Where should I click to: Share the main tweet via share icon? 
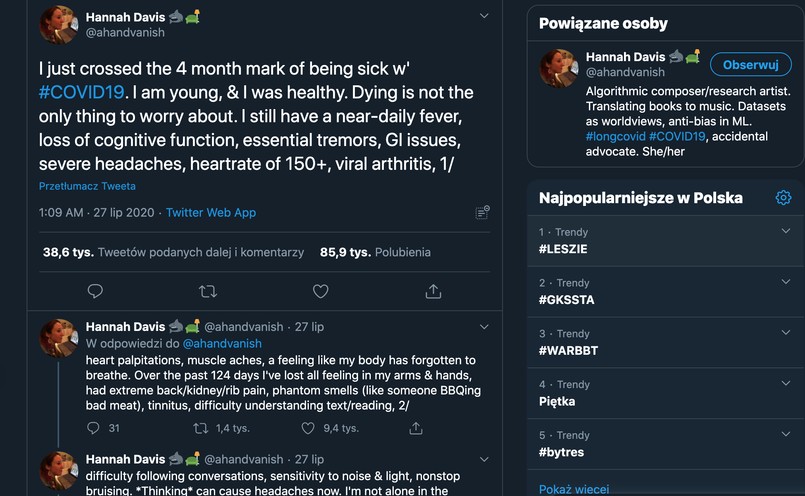[433, 291]
